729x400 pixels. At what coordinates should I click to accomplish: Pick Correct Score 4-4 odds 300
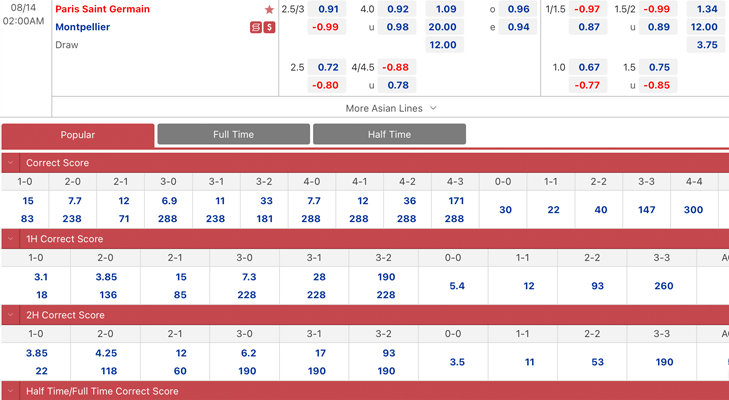coord(694,210)
